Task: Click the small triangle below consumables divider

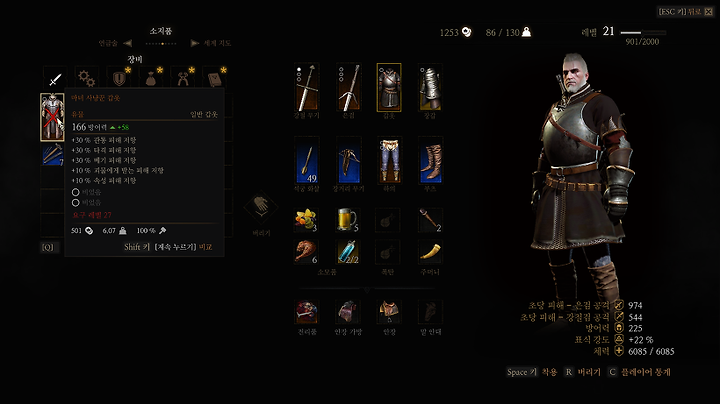Action: click(x=366, y=290)
